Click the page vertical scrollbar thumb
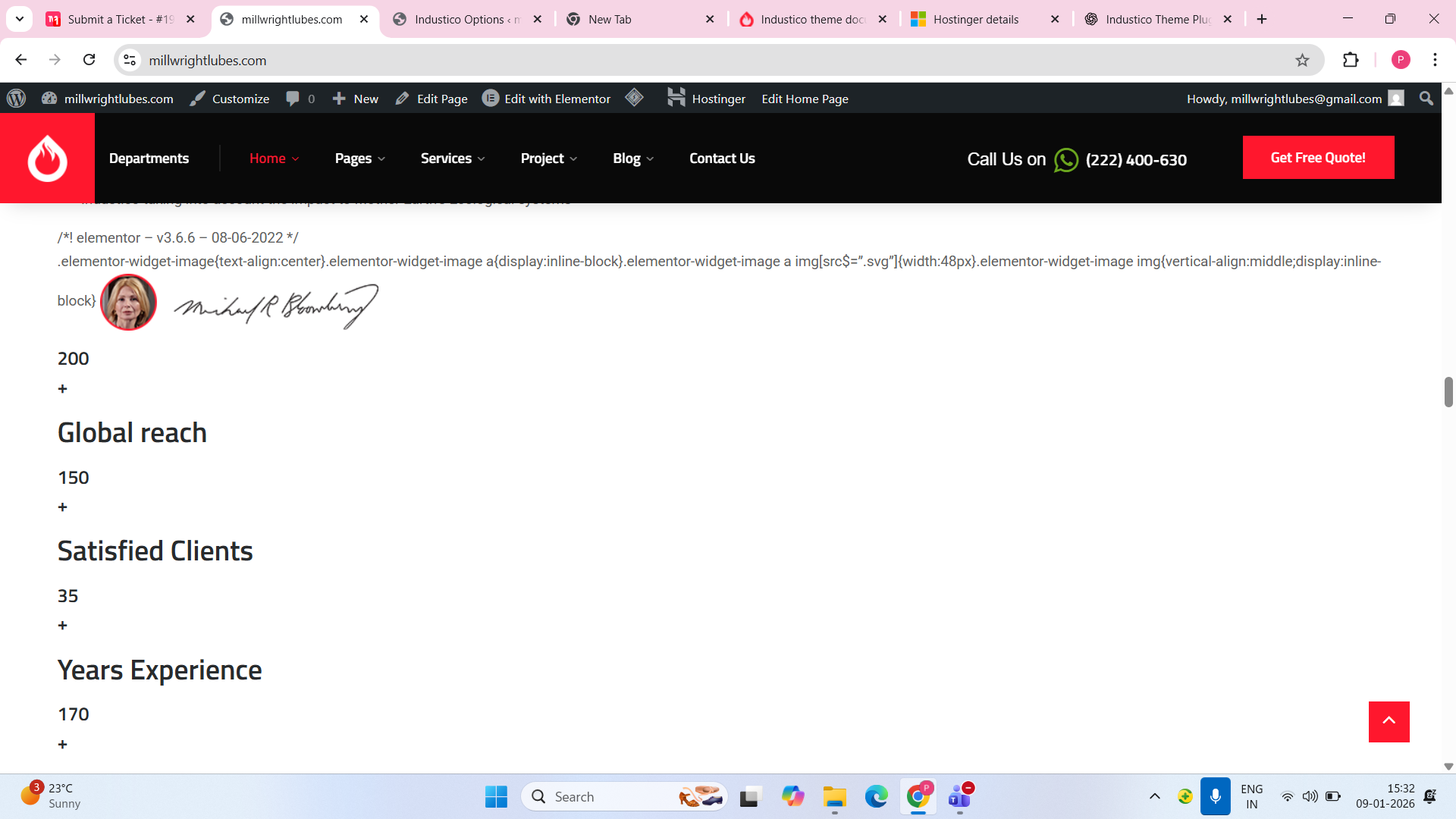 pyautogui.click(x=1448, y=392)
